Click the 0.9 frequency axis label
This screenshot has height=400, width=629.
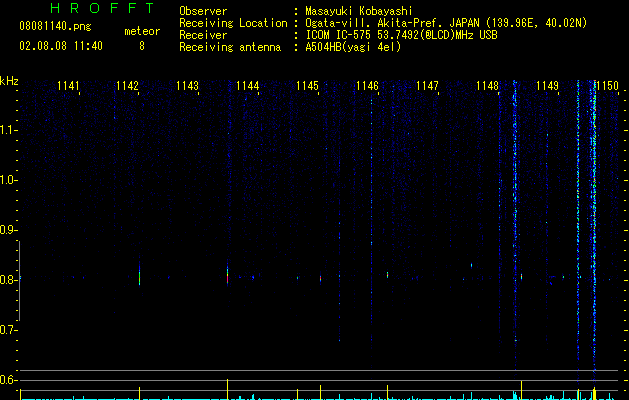click(x=7, y=230)
